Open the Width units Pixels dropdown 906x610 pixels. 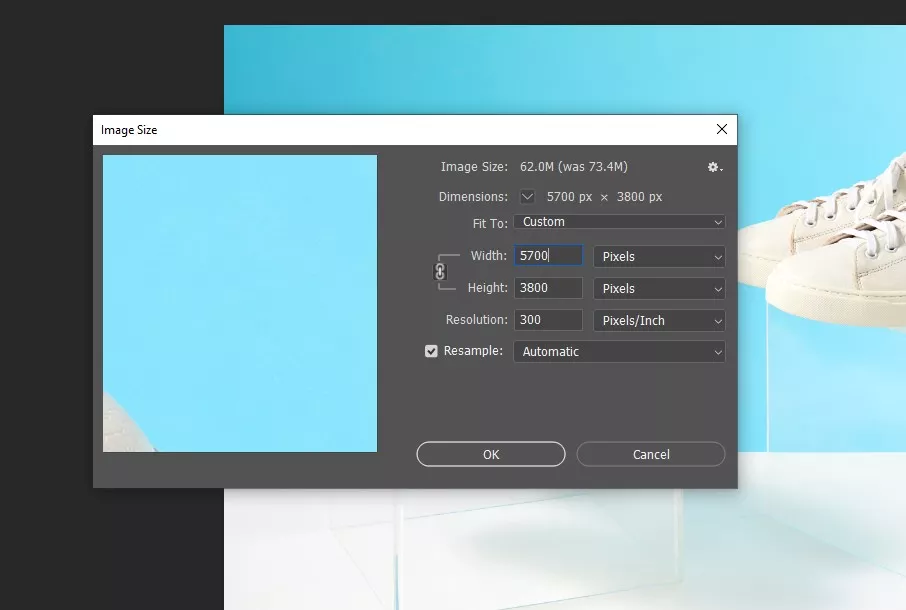pos(659,257)
